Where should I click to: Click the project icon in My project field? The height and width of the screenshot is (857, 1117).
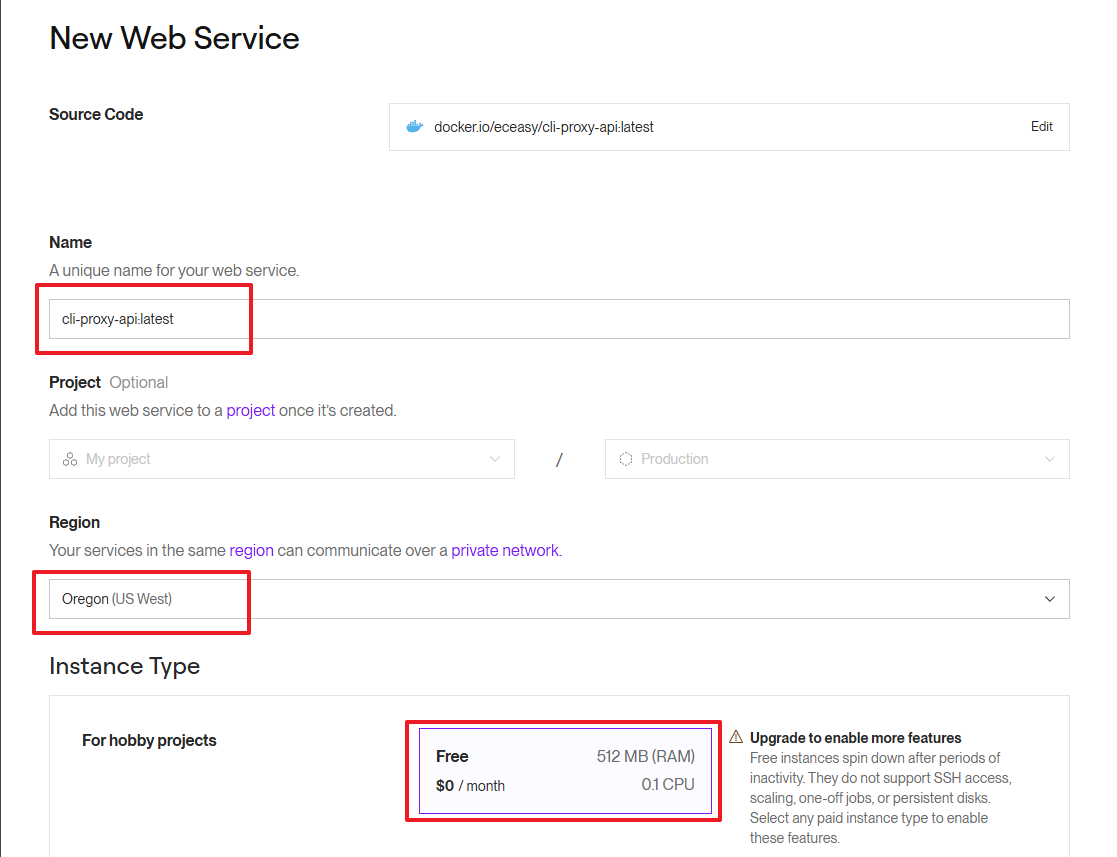[x=70, y=459]
